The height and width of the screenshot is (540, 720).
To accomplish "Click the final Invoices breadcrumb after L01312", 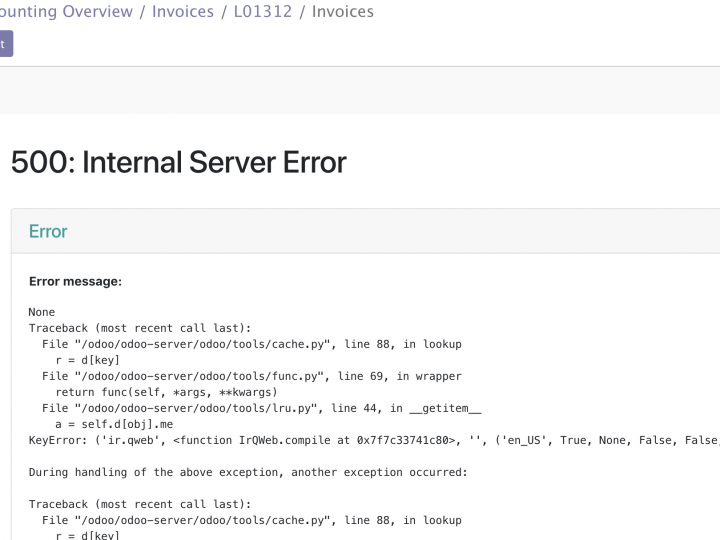I will [342, 12].
